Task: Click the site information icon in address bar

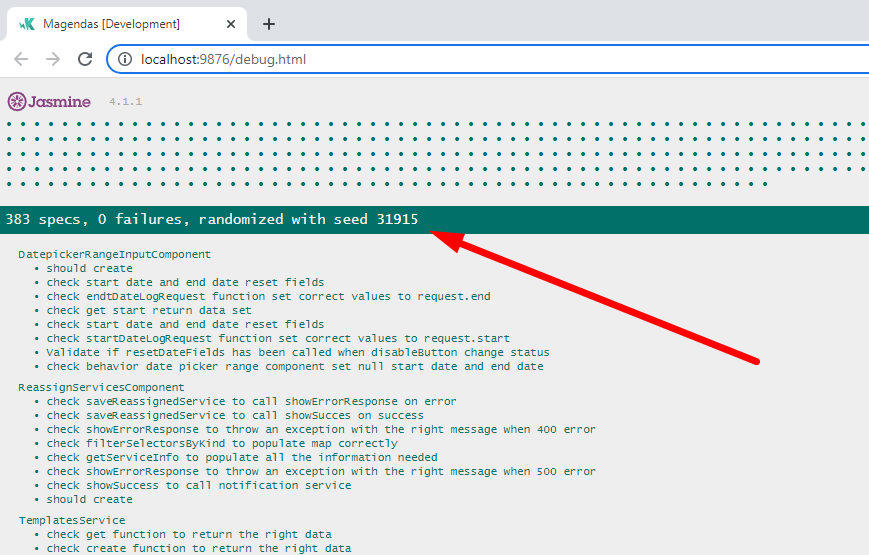Action: [x=125, y=59]
